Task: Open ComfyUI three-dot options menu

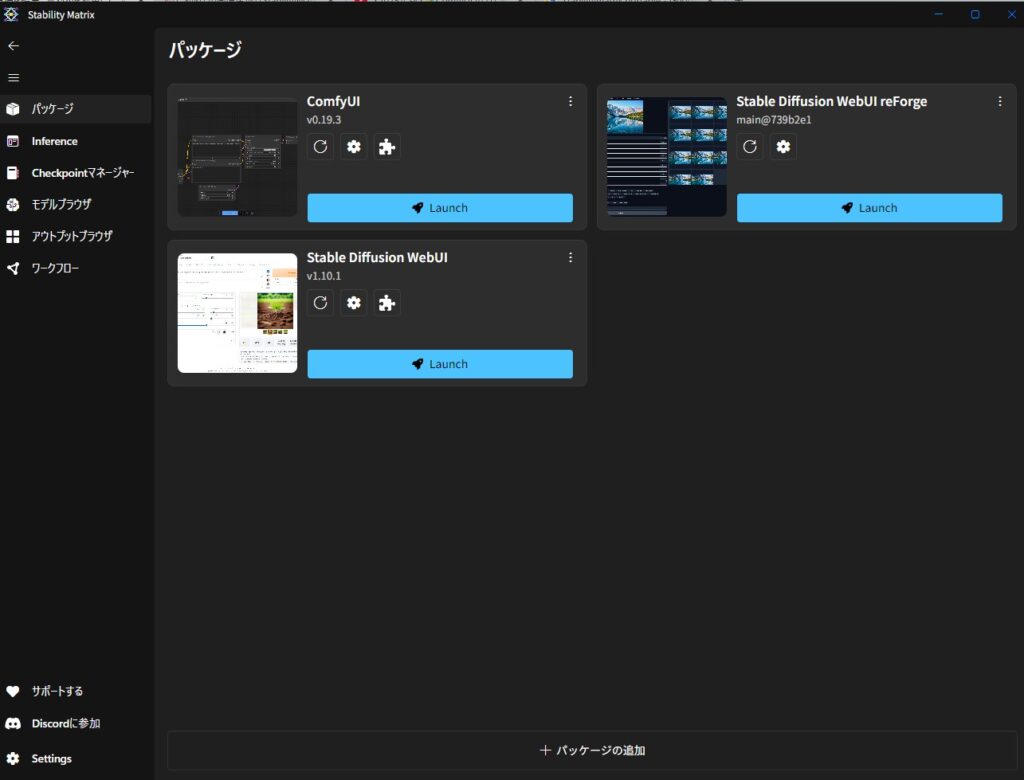Action: coord(571,101)
